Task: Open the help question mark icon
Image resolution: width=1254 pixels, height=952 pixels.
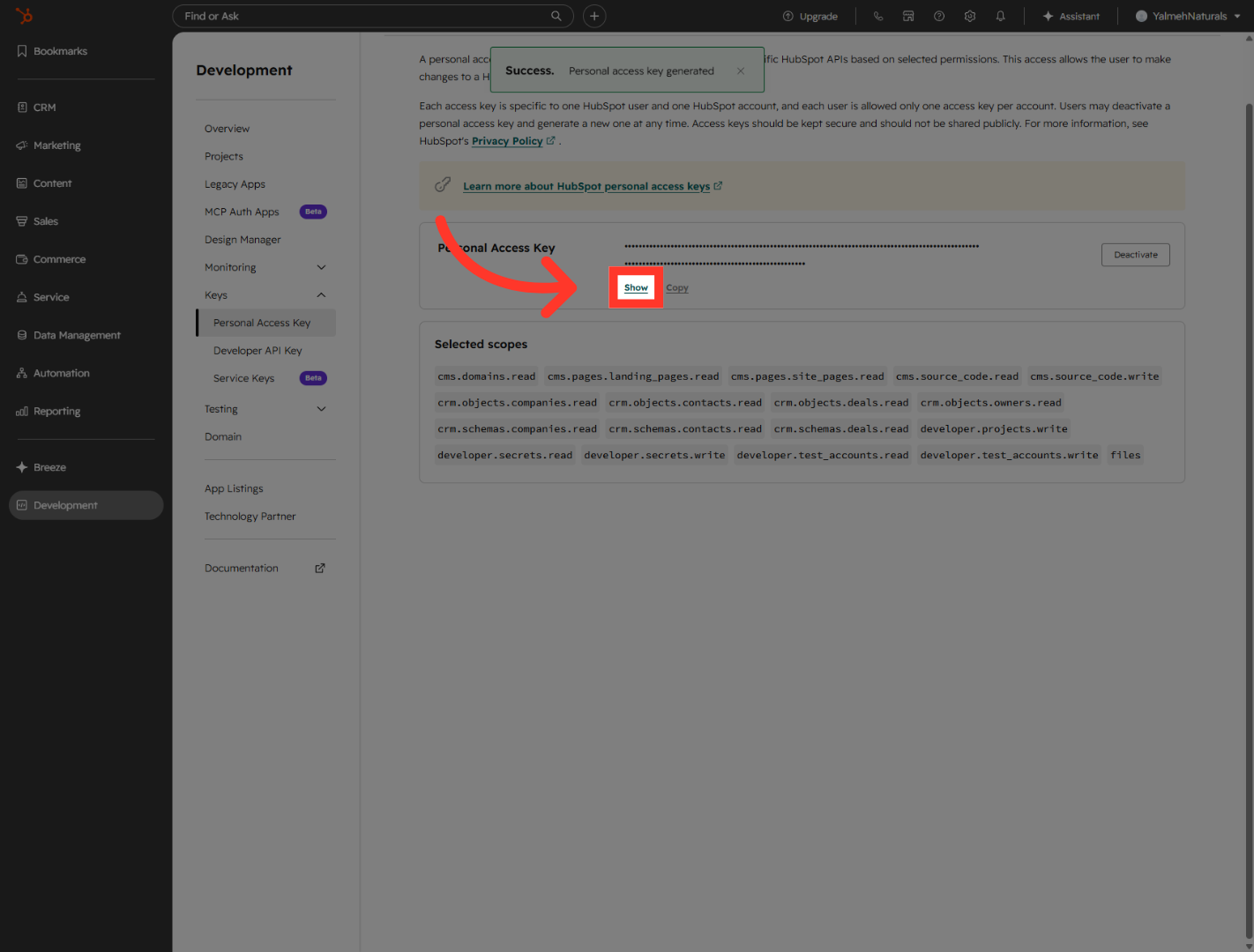Action: coord(939,16)
